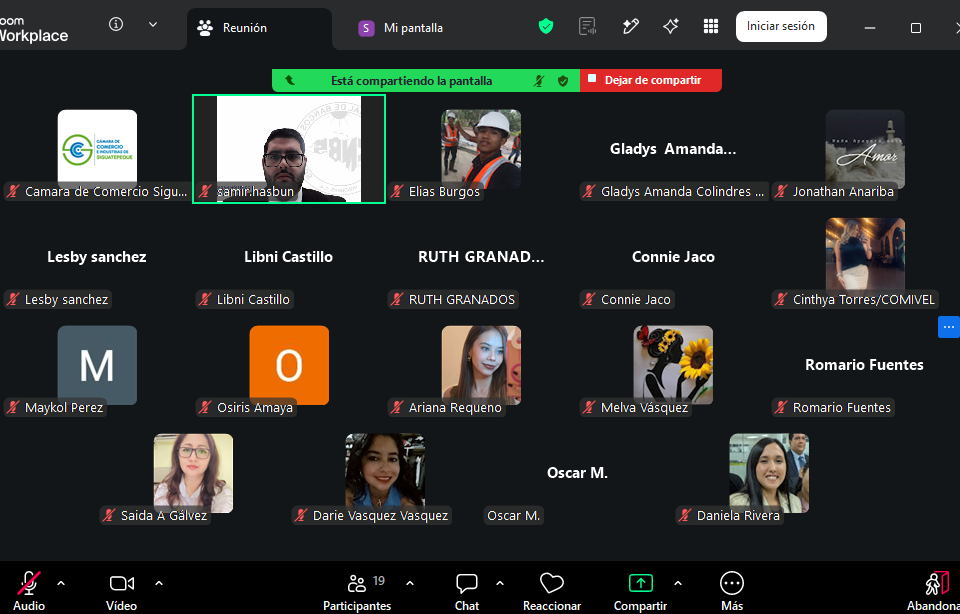The image size is (960, 614).
Task: Open the apps grid icon
Action: point(711,26)
